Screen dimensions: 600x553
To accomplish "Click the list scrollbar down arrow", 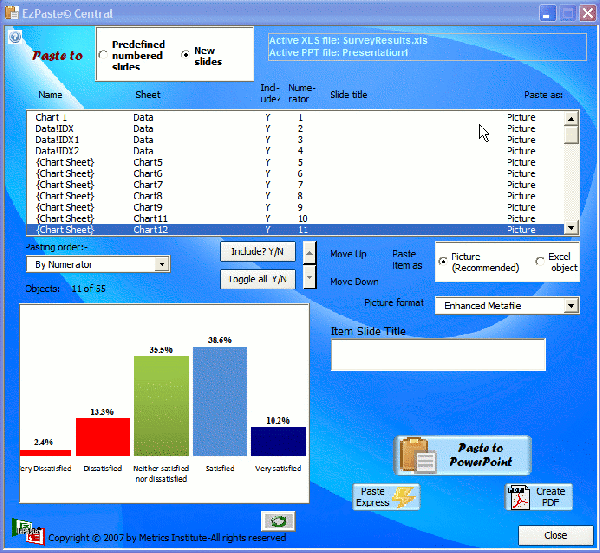I will 571,228.
